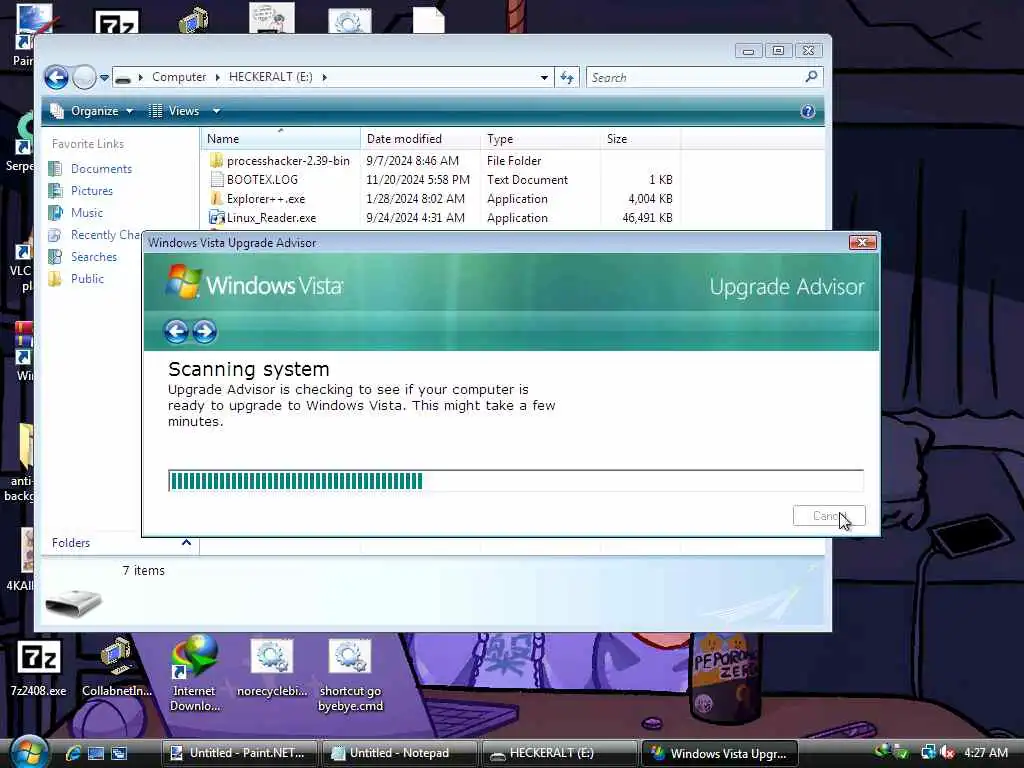Open Explorer help icon

807,111
